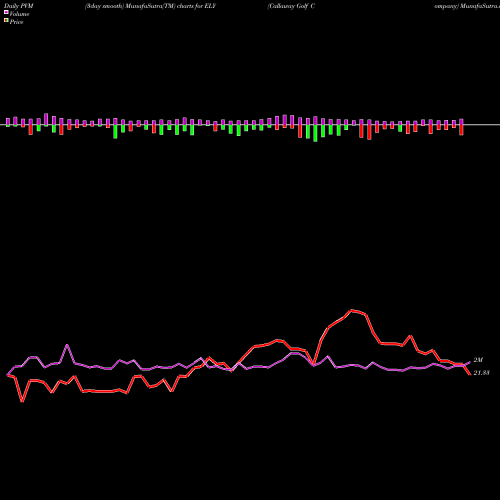Image resolution: width=500 pixels, height=500 pixels.
Task: Click the 'Volume' legend label
Action: 19,14
